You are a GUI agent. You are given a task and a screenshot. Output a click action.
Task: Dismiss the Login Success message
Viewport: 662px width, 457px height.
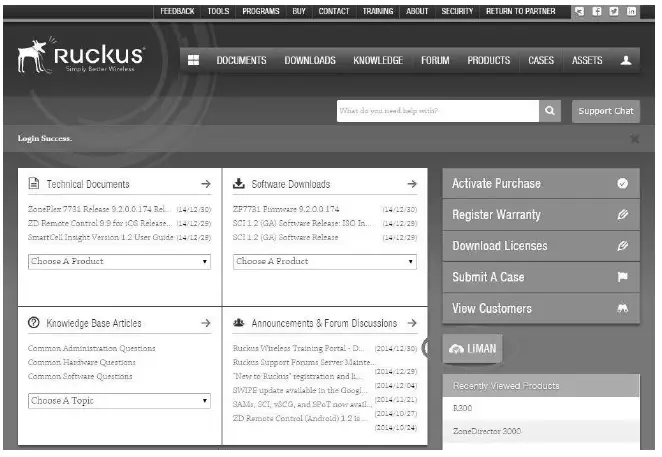click(x=634, y=139)
